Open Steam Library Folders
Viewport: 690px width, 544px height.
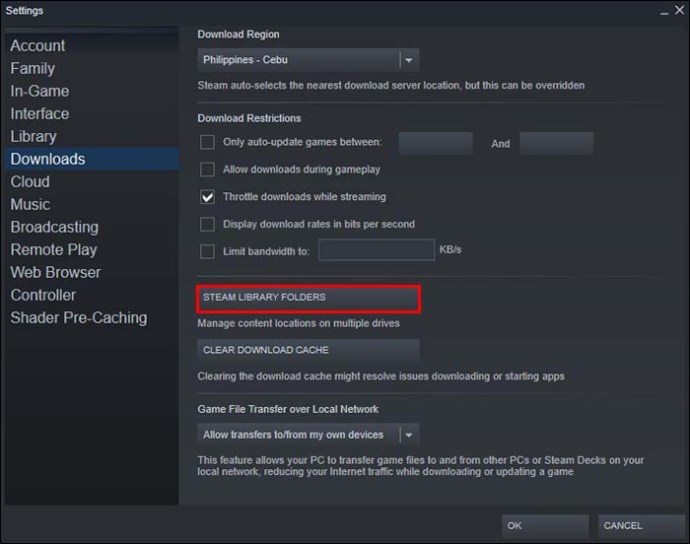[x=308, y=298]
